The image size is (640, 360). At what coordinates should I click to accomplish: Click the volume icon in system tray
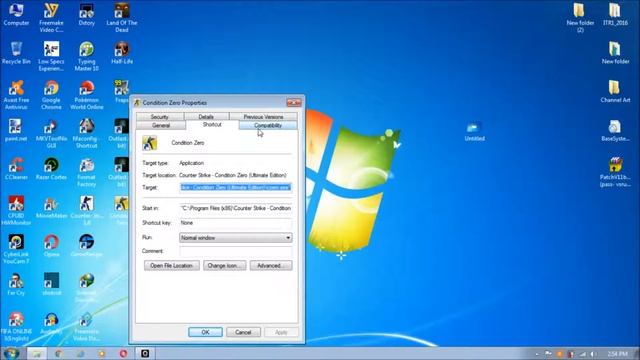(x=594, y=354)
